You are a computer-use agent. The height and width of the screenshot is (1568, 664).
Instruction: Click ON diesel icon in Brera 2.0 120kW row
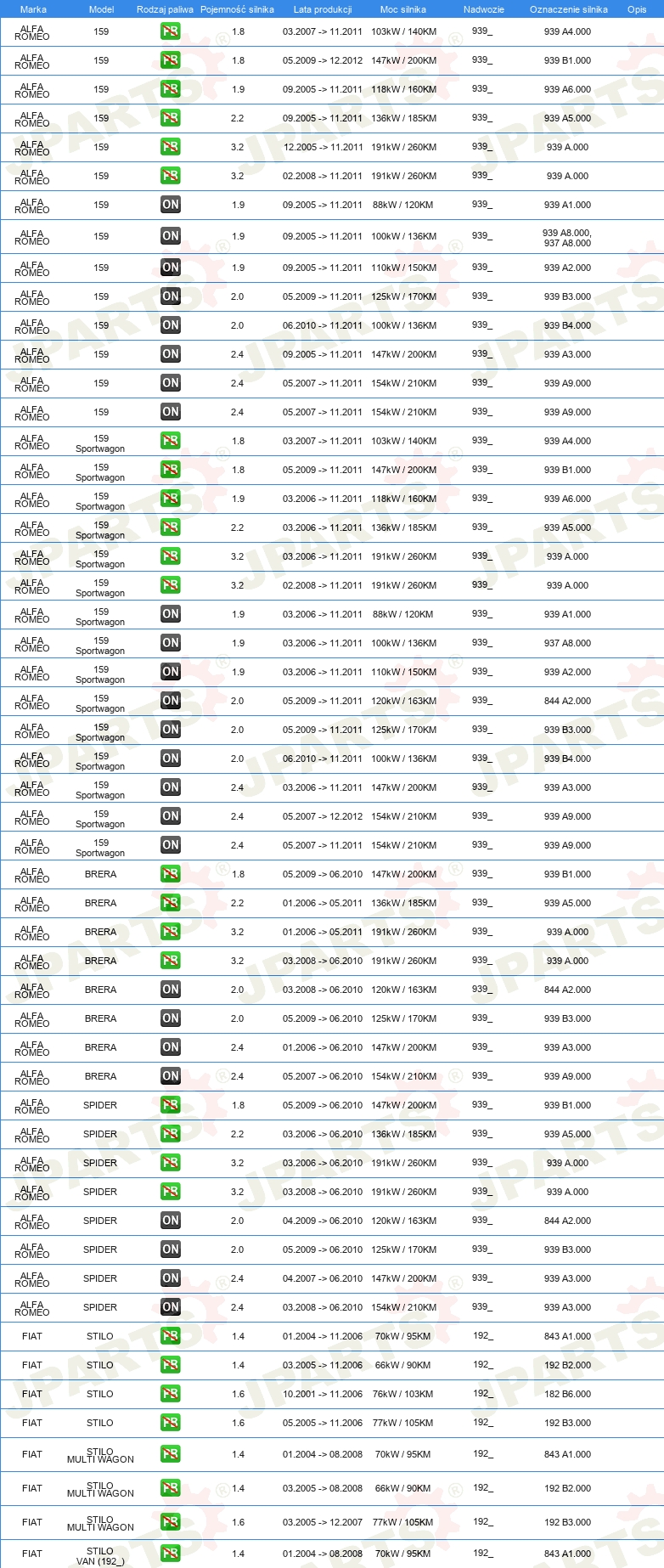coord(171,990)
